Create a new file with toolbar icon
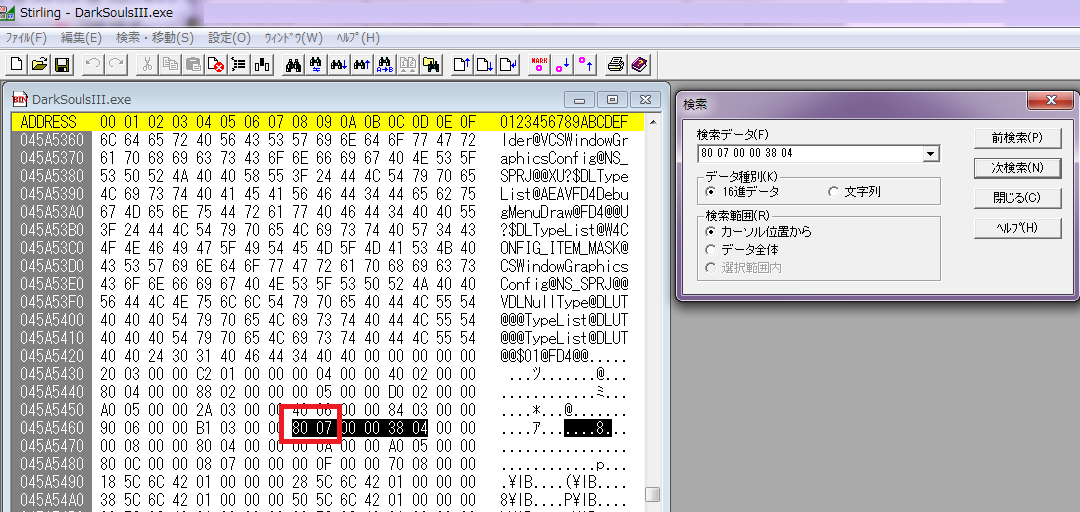1080x512 pixels. (17, 65)
